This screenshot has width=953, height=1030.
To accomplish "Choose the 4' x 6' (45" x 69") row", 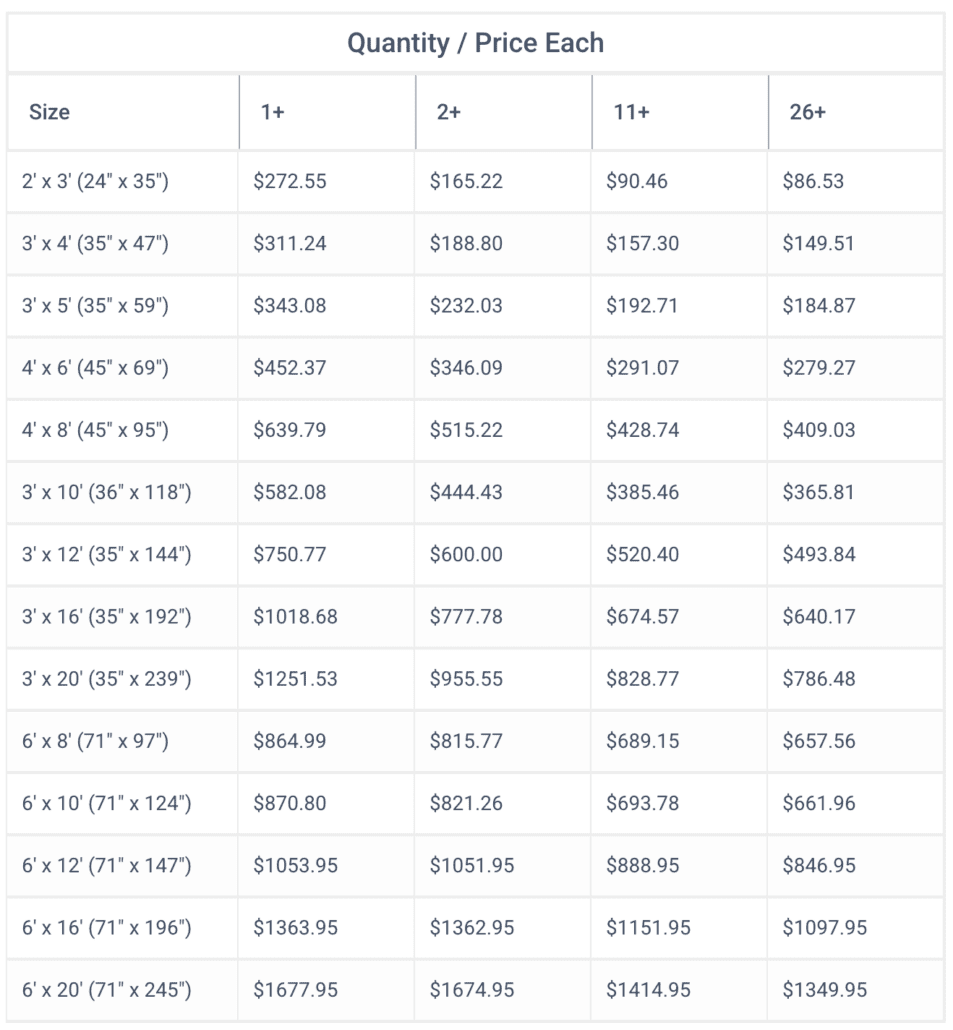I will (x=95, y=367).
